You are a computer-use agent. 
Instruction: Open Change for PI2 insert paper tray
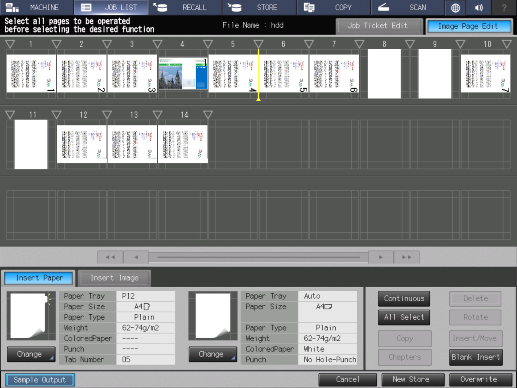31,354
